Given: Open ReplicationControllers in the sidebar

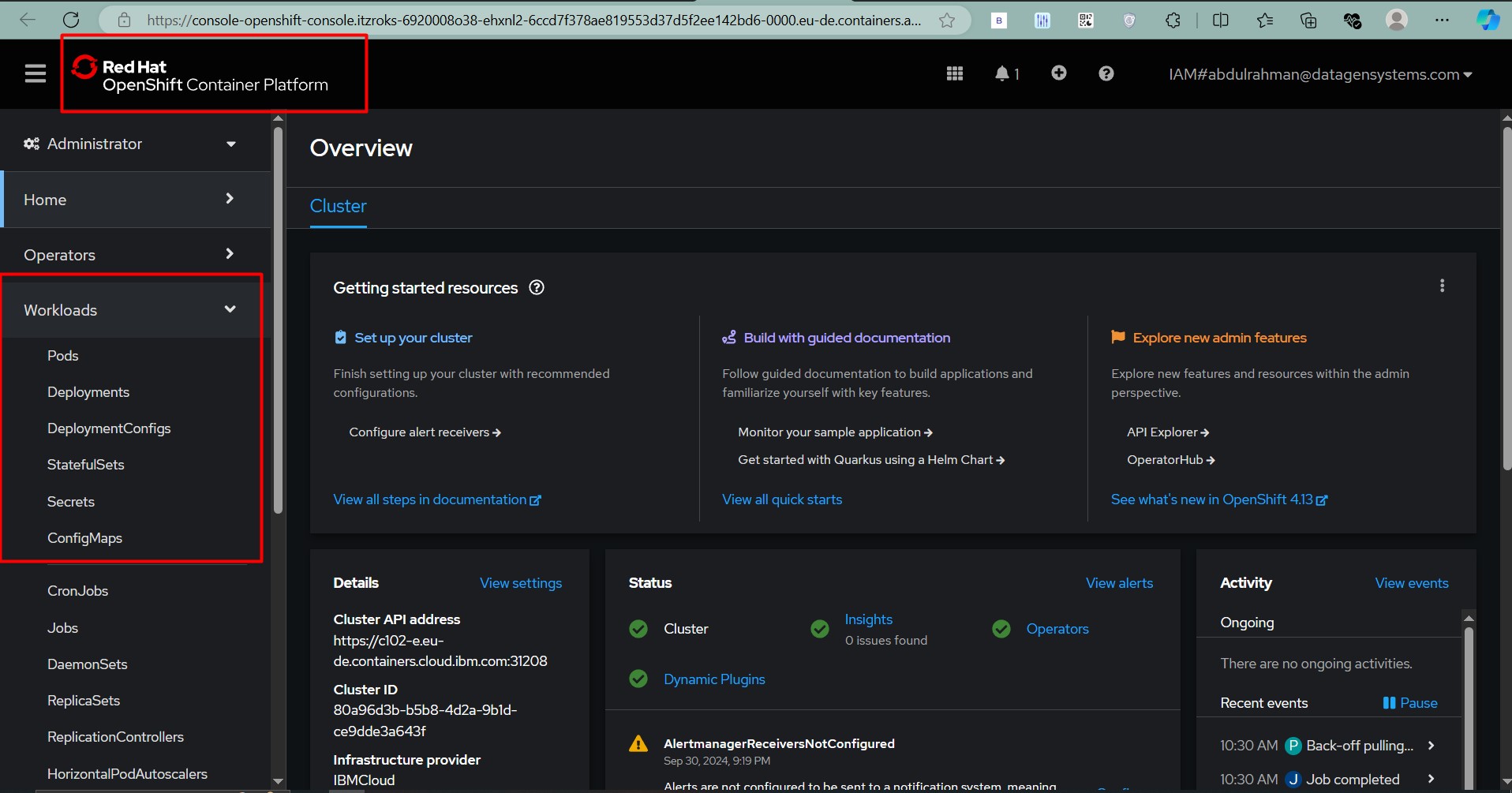Looking at the screenshot, I should coord(115,737).
